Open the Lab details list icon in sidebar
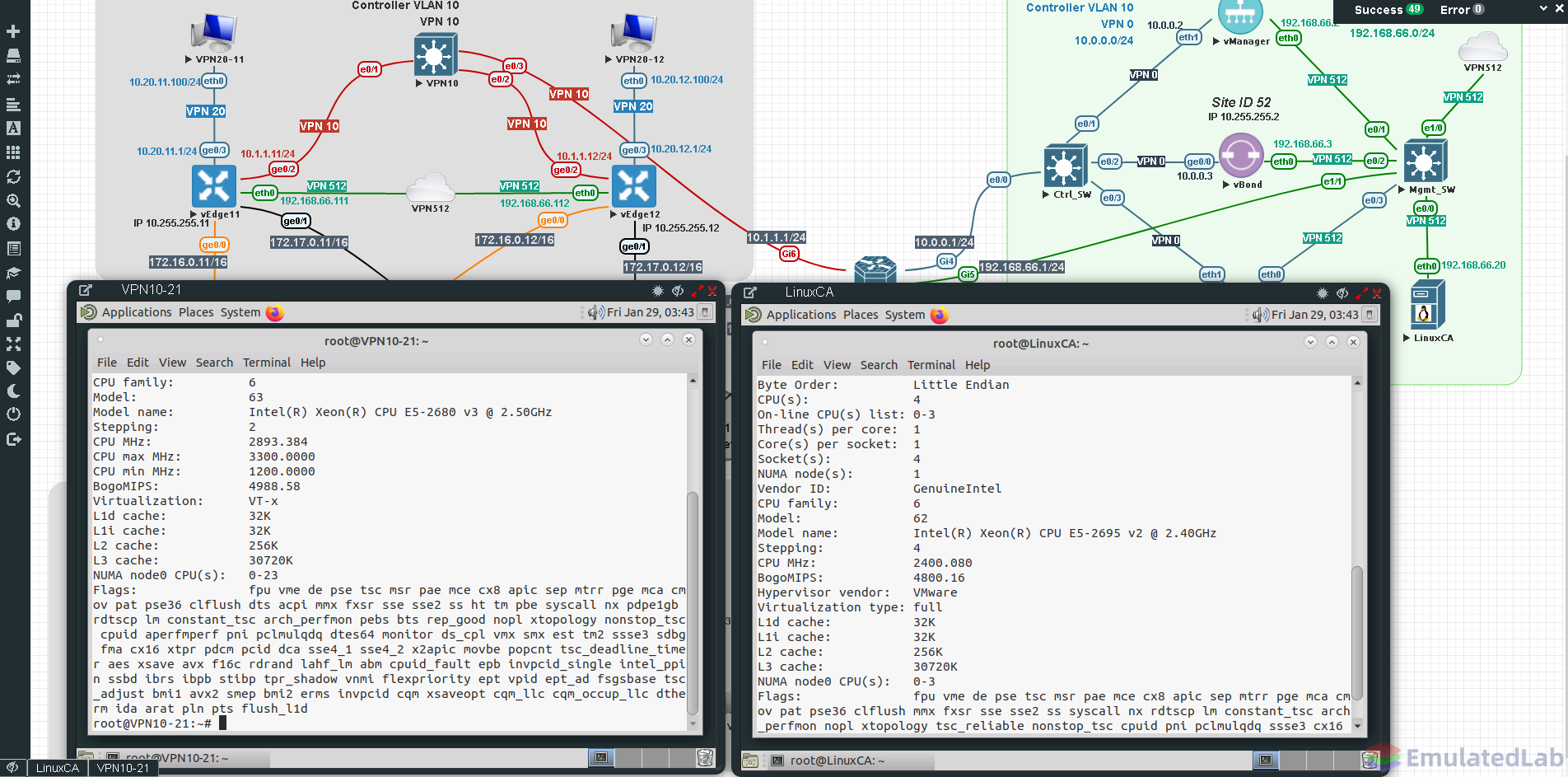Viewport: 1568px width, 777px height. [13, 248]
